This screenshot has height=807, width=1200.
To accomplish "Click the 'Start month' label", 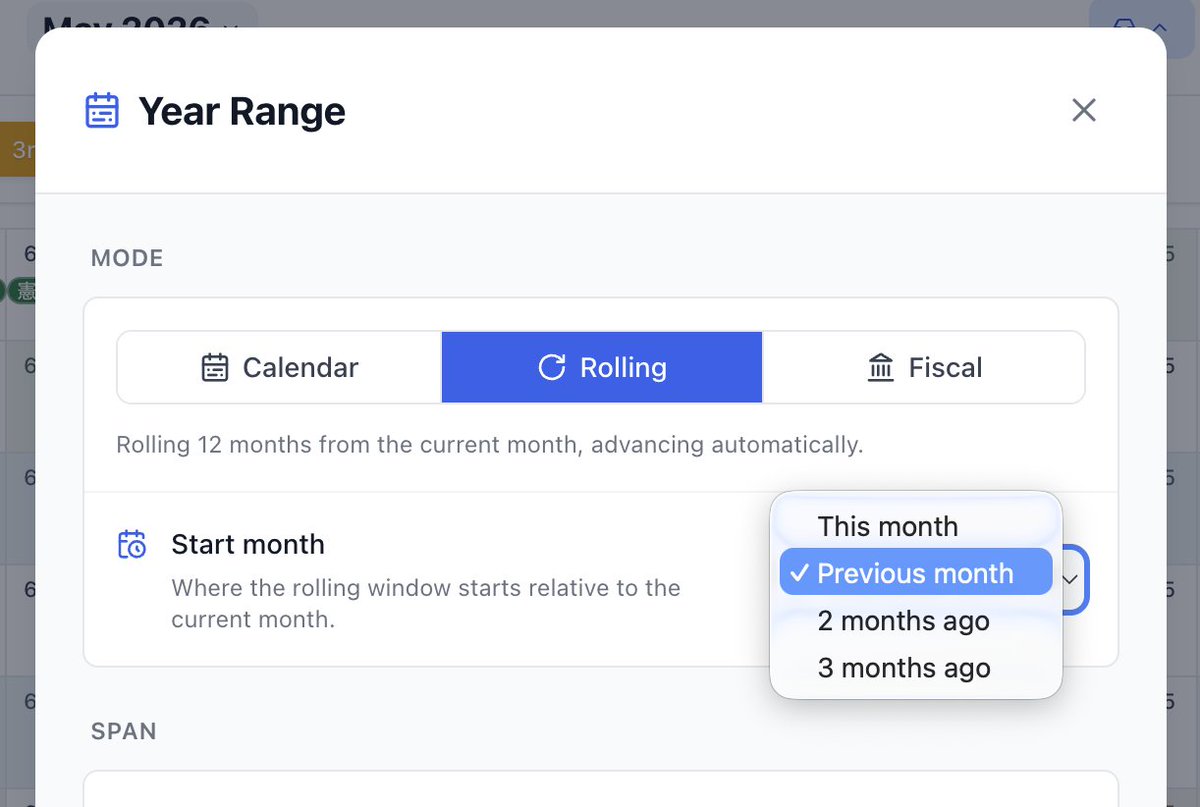I will coord(248,544).
